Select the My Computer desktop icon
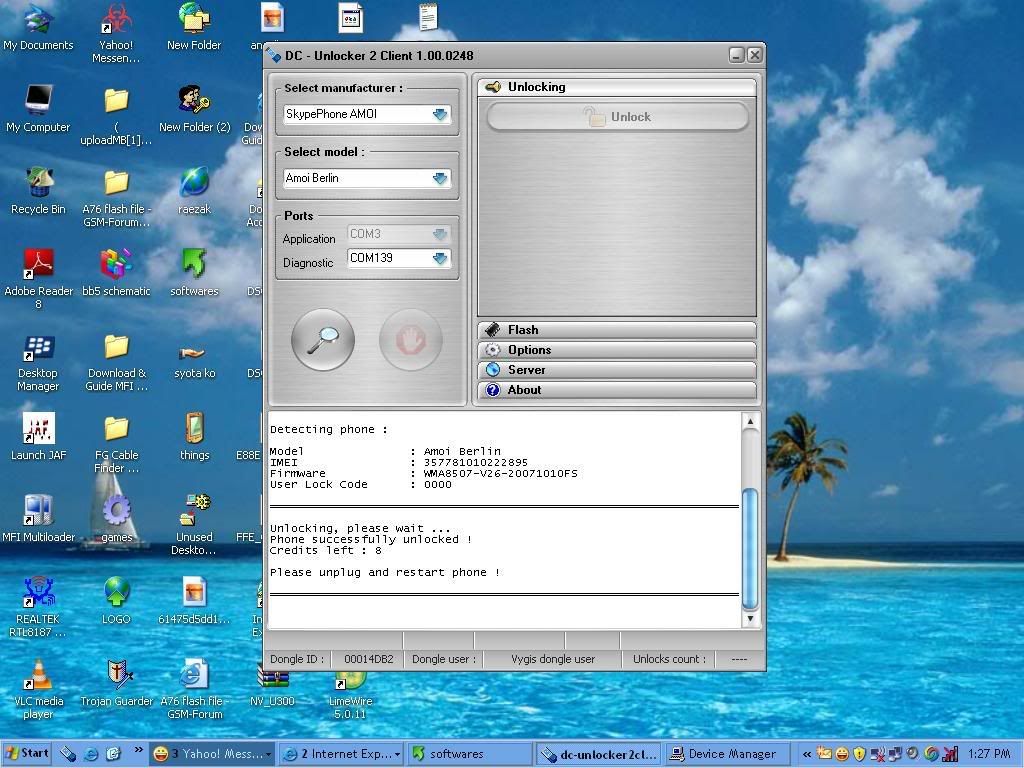 click(x=39, y=110)
